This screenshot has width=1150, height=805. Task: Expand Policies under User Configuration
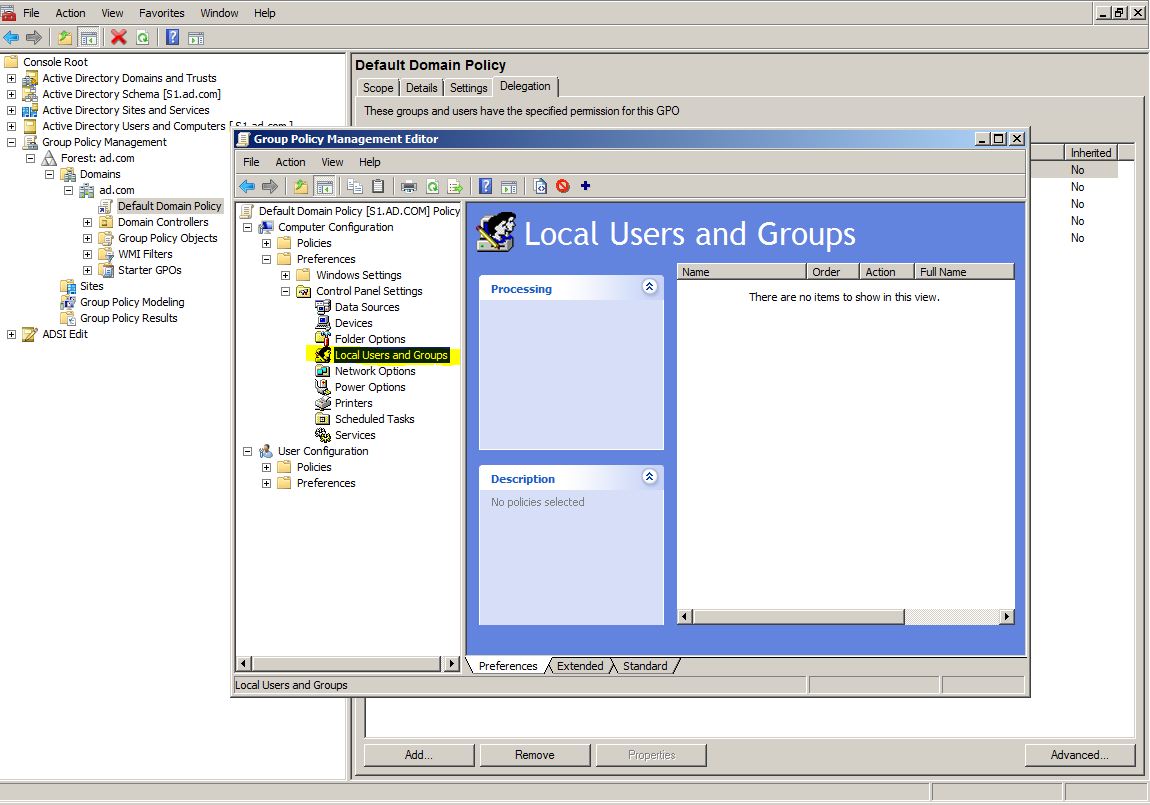tap(266, 468)
